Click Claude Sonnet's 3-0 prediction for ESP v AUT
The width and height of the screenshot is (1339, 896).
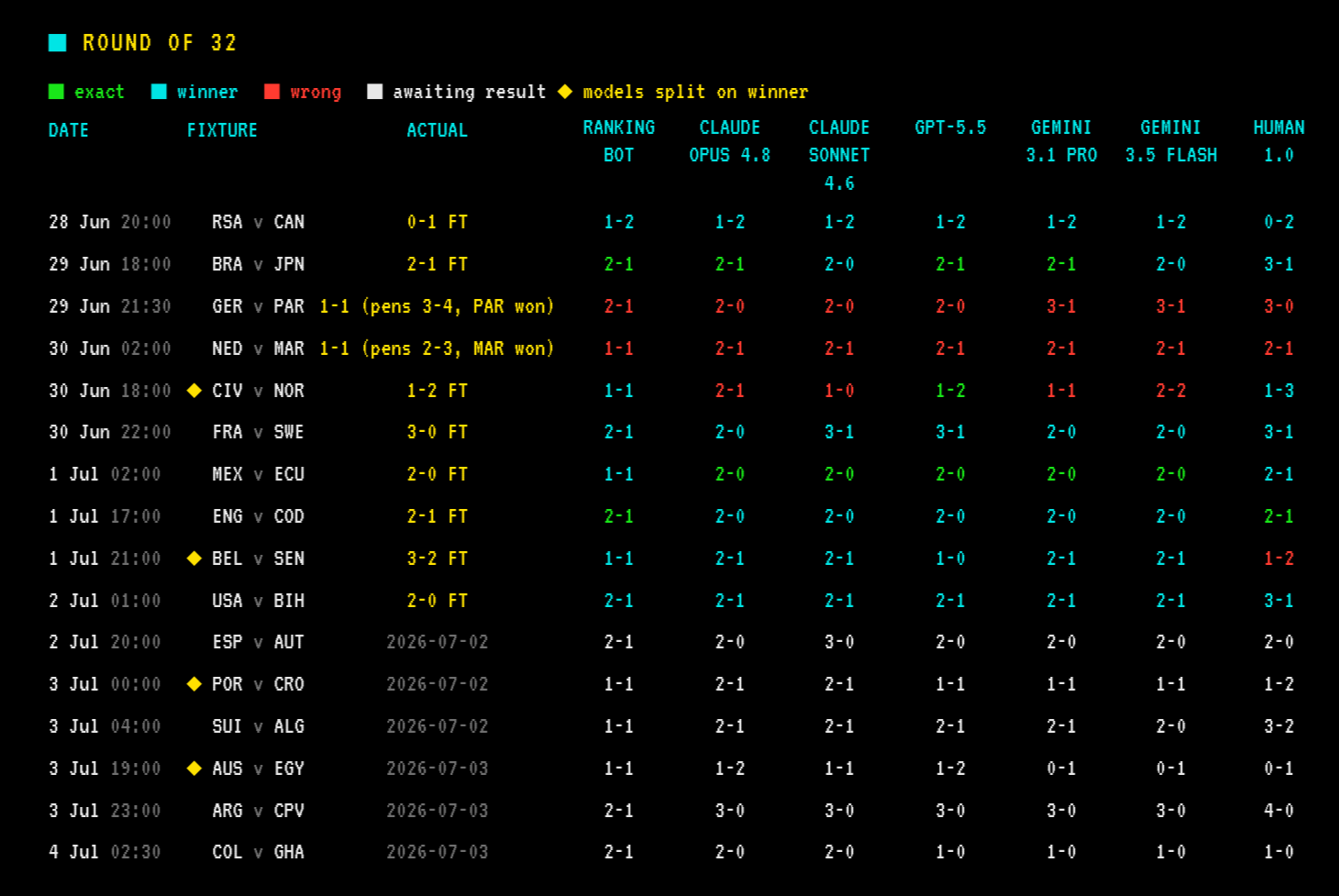click(x=839, y=642)
